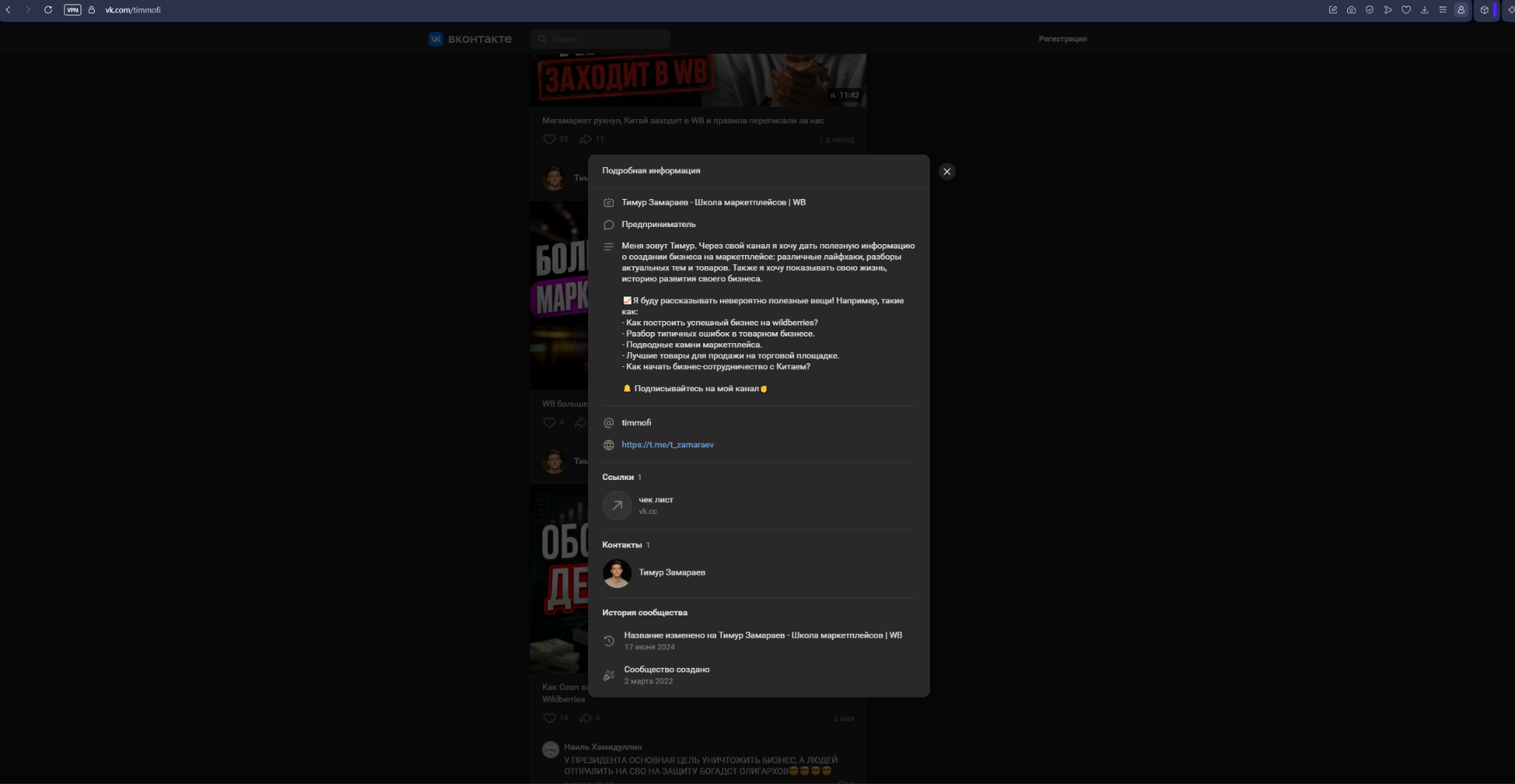Like the post with 16 likes
Screen dimensions: 1515x784
pyautogui.click(x=549, y=718)
